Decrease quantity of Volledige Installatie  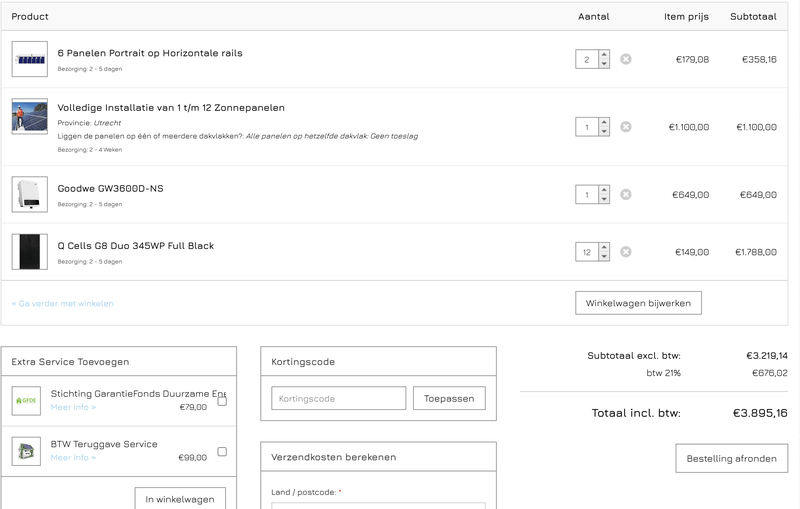(604, 132)
